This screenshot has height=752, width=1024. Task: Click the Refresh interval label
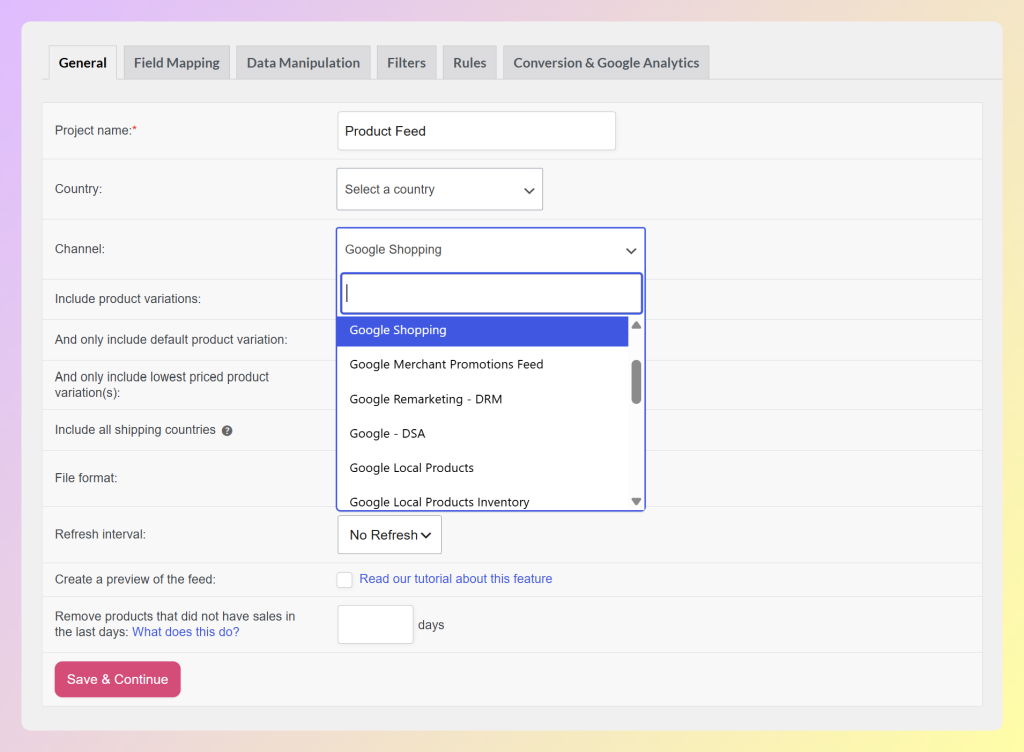coord(101,535)
